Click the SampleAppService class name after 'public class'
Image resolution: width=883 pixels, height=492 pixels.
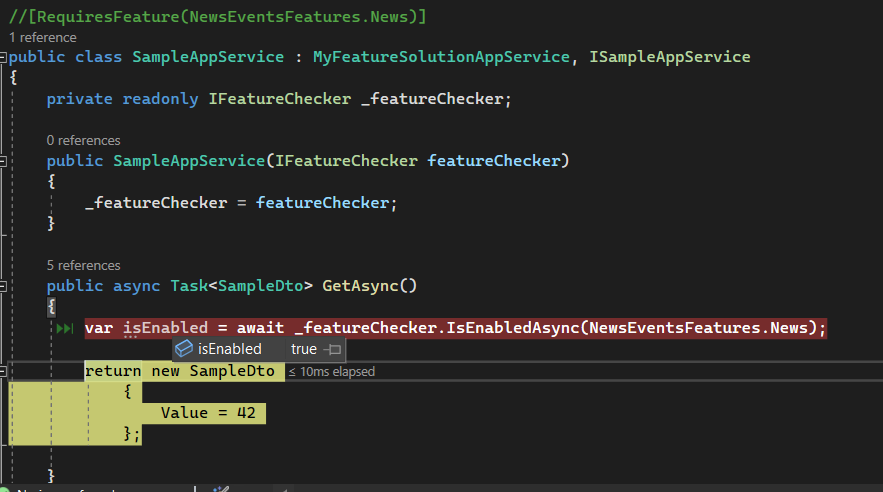[208, 57]
